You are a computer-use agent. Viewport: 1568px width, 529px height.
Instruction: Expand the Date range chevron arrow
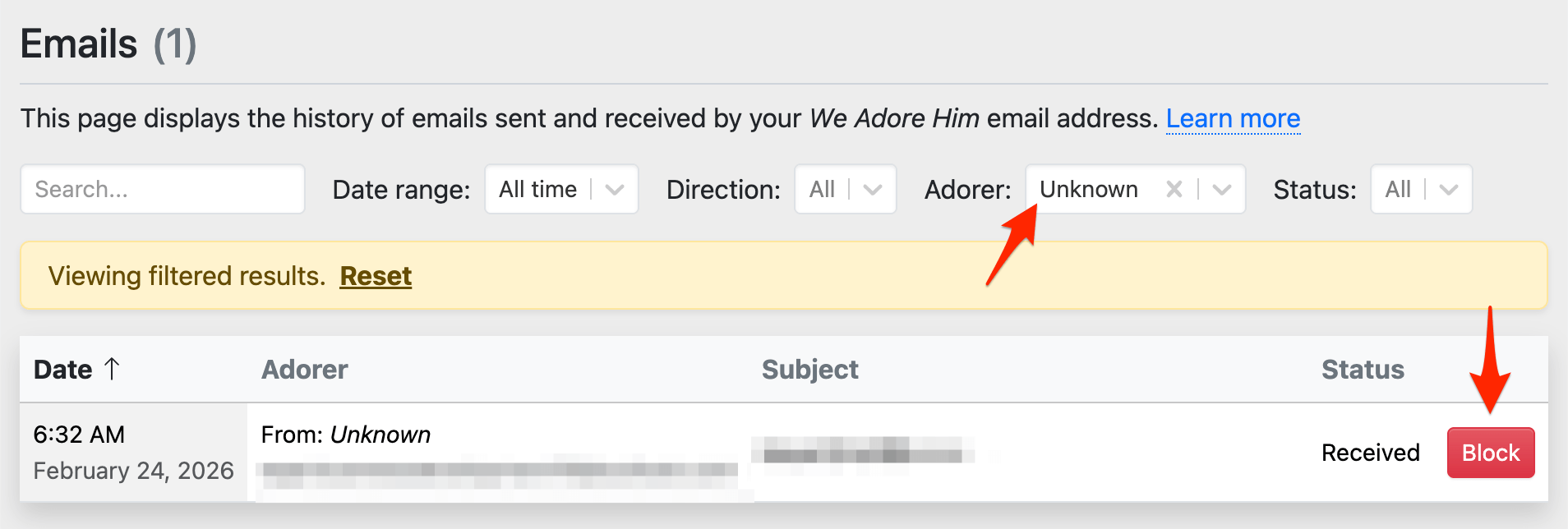coord(614,190)
